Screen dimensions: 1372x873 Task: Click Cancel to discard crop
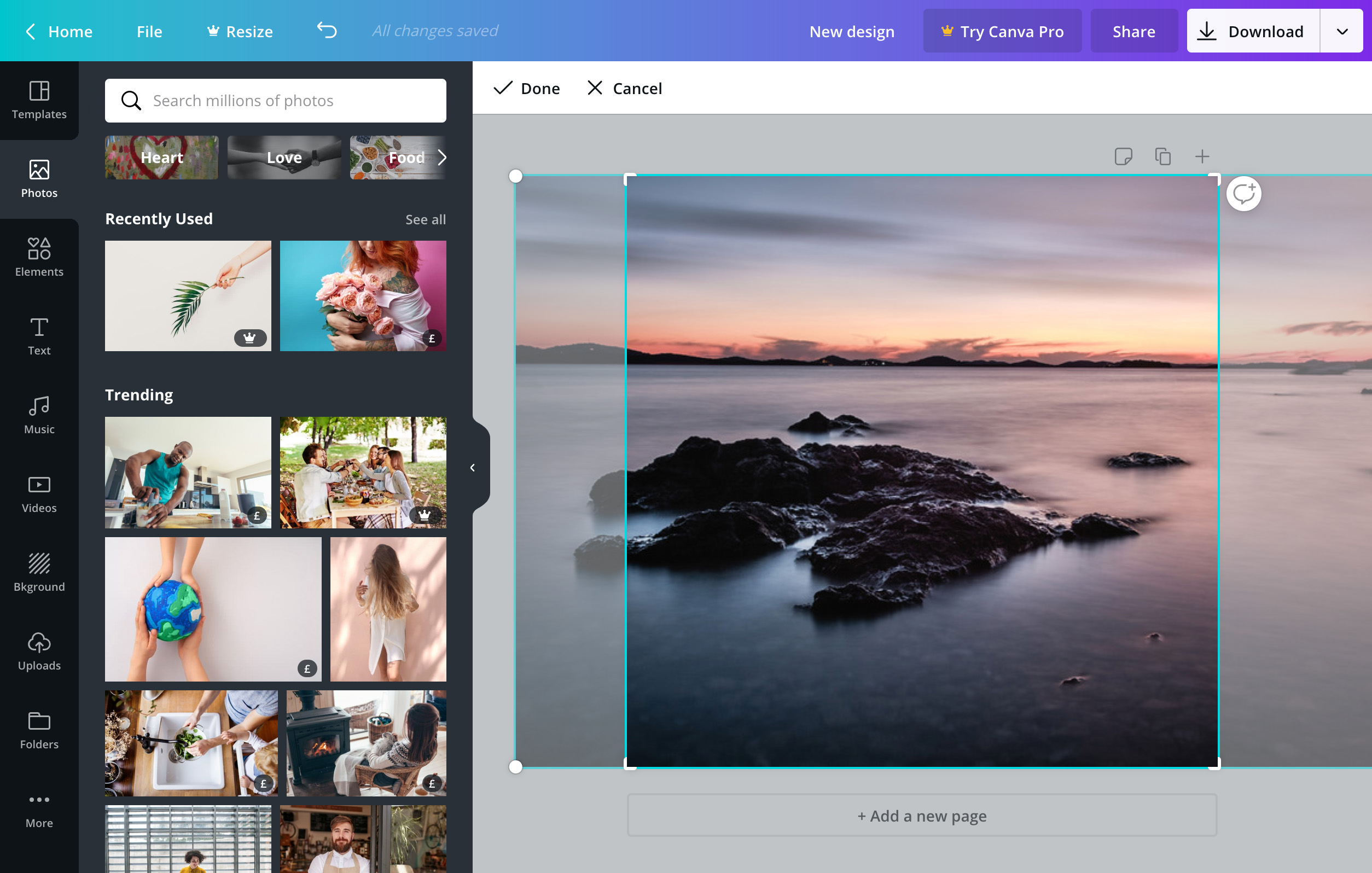point(624,88)
